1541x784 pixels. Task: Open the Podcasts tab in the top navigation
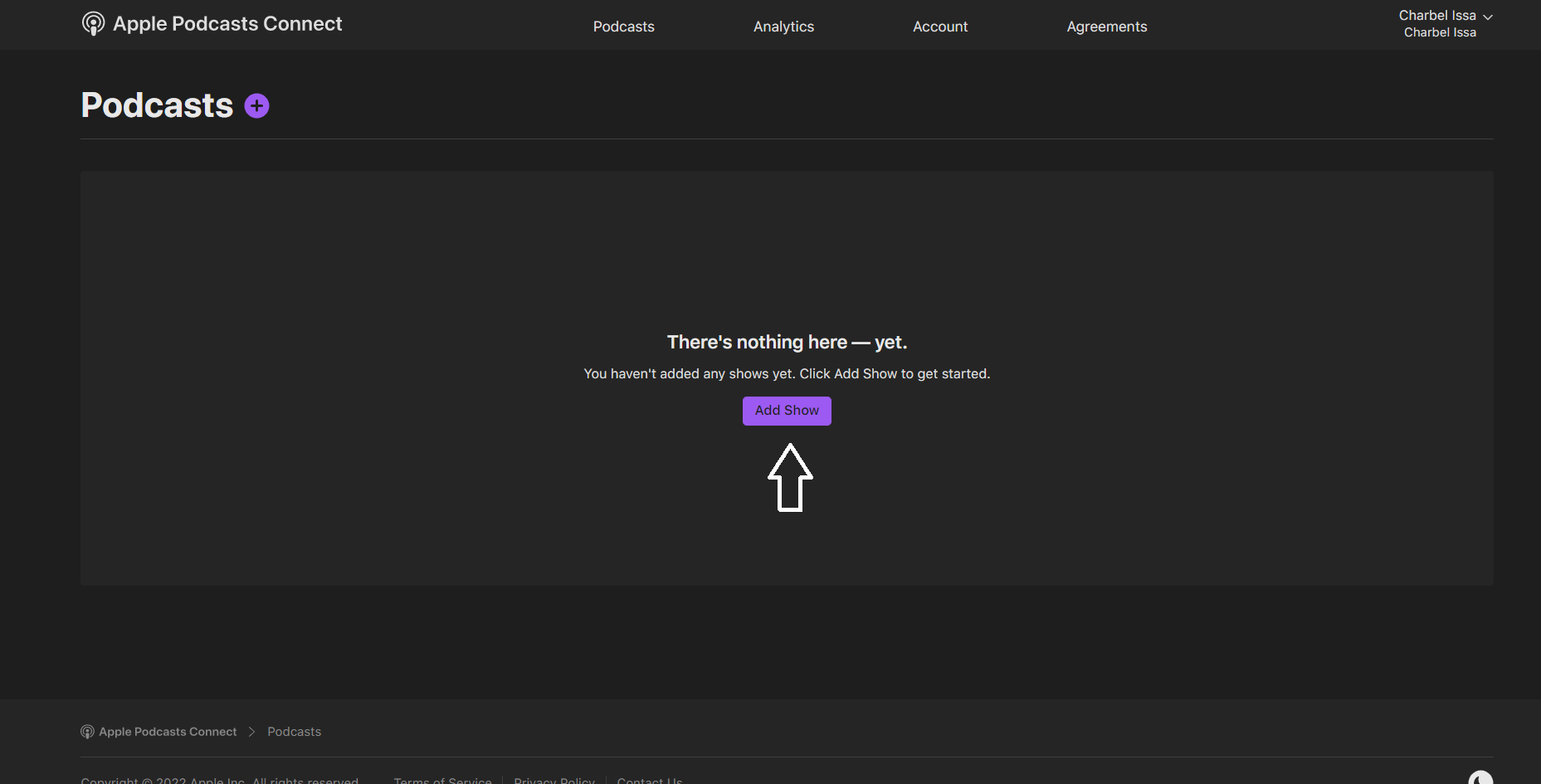point(624,27)
